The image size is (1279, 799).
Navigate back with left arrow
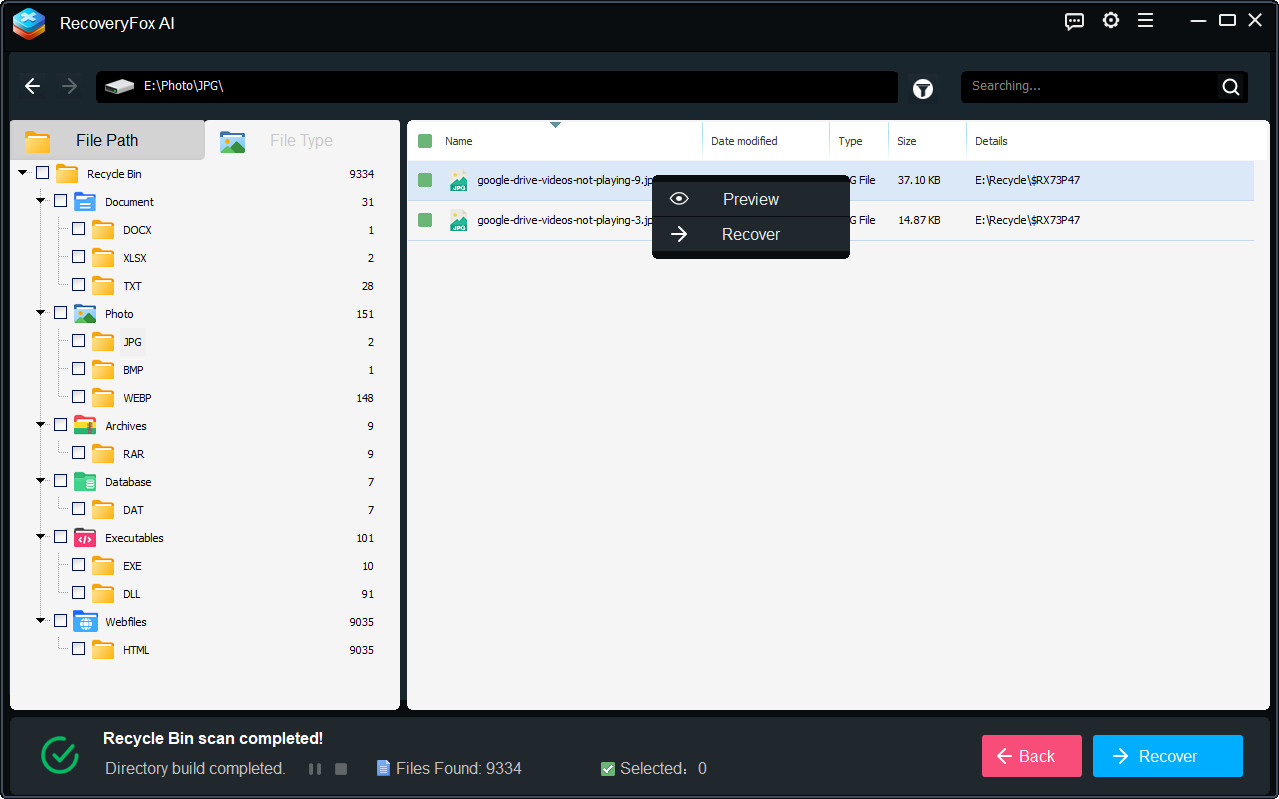click(x=32, y=86)
